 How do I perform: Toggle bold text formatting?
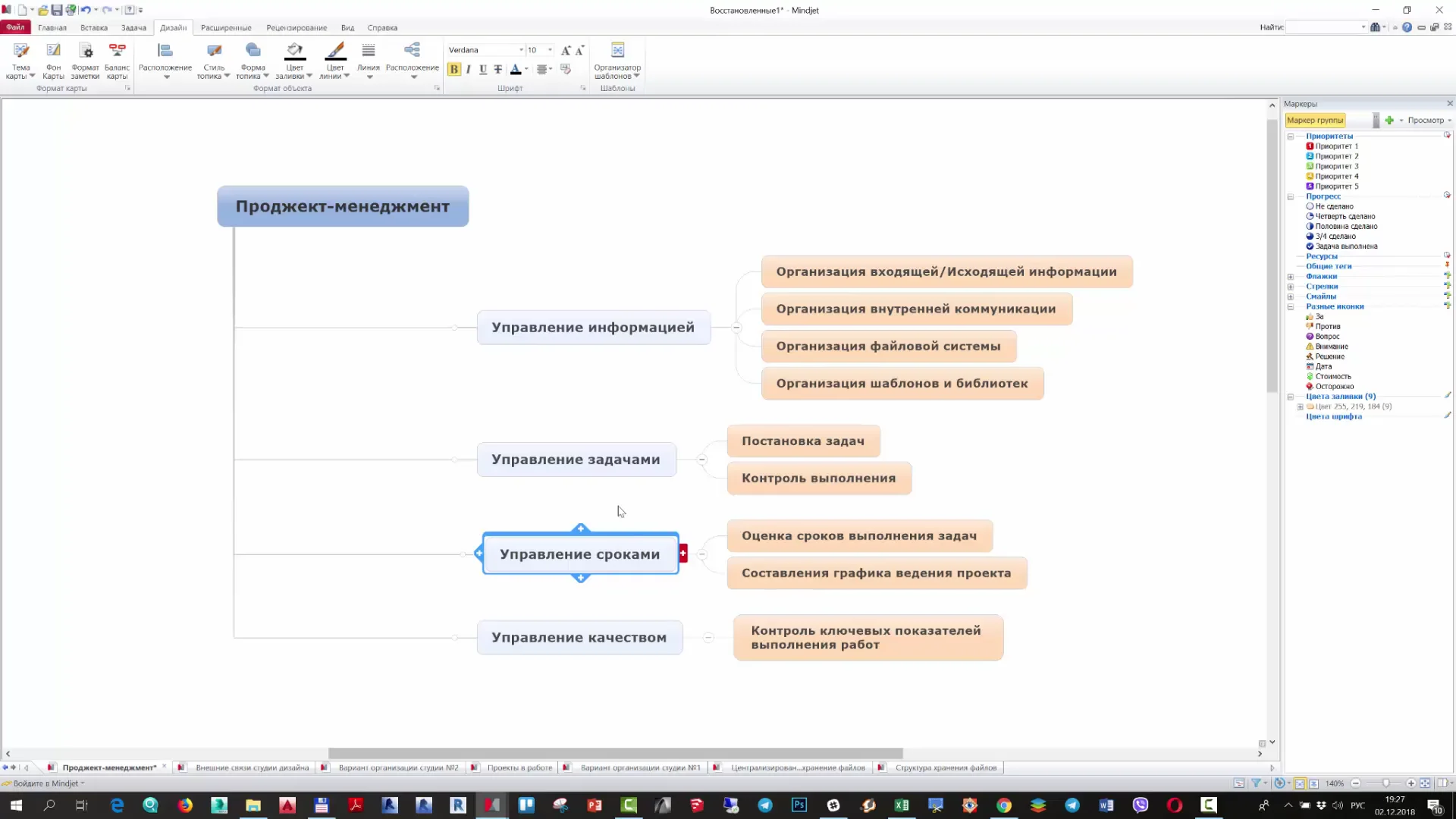[x=453, y=69]
